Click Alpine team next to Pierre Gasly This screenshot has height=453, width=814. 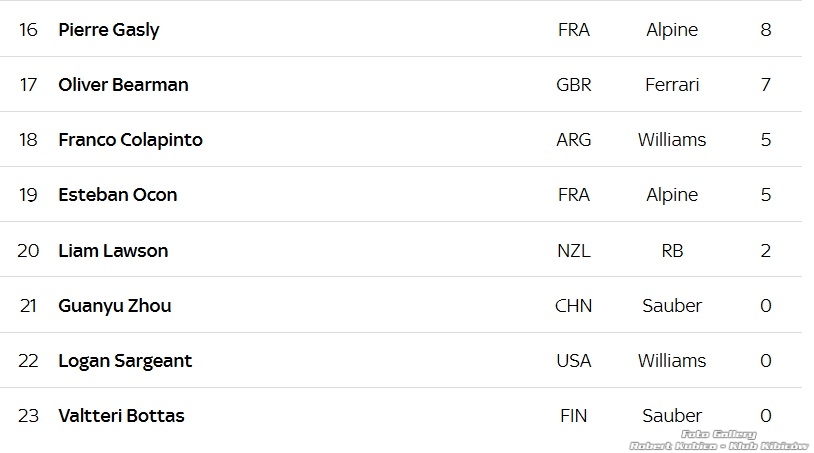point(672,30)
